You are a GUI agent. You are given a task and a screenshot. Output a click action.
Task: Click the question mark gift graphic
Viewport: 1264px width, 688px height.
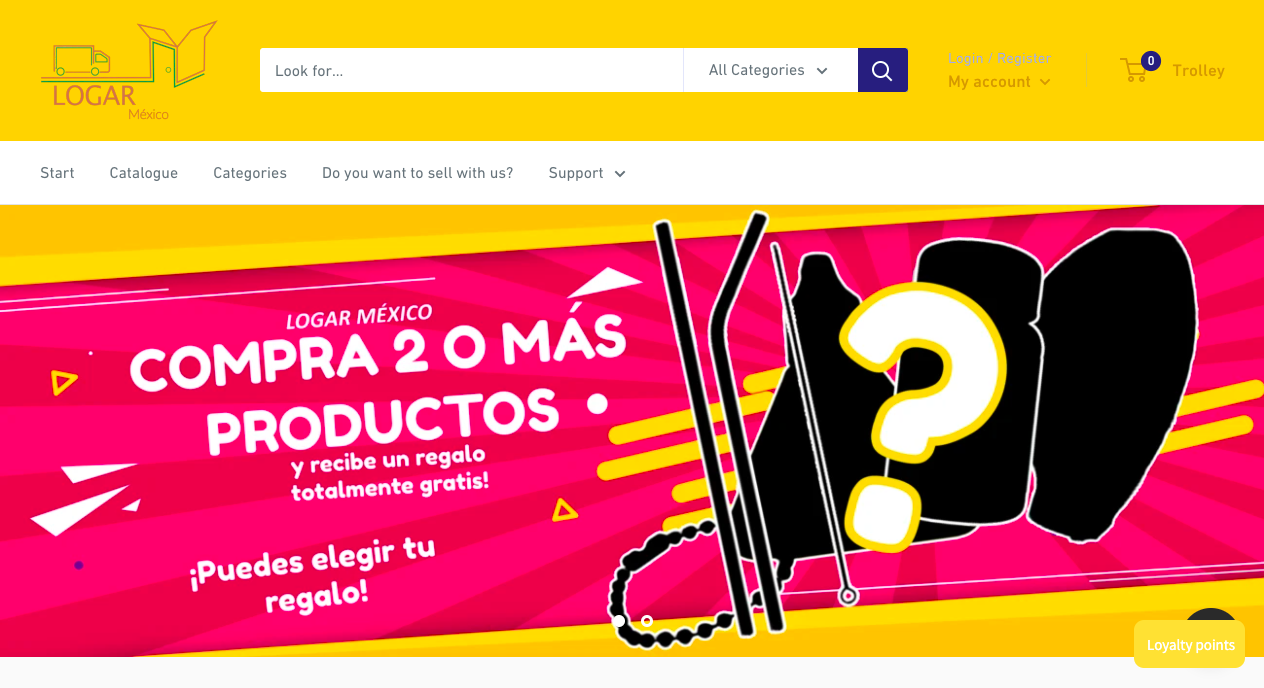(918, 412)
